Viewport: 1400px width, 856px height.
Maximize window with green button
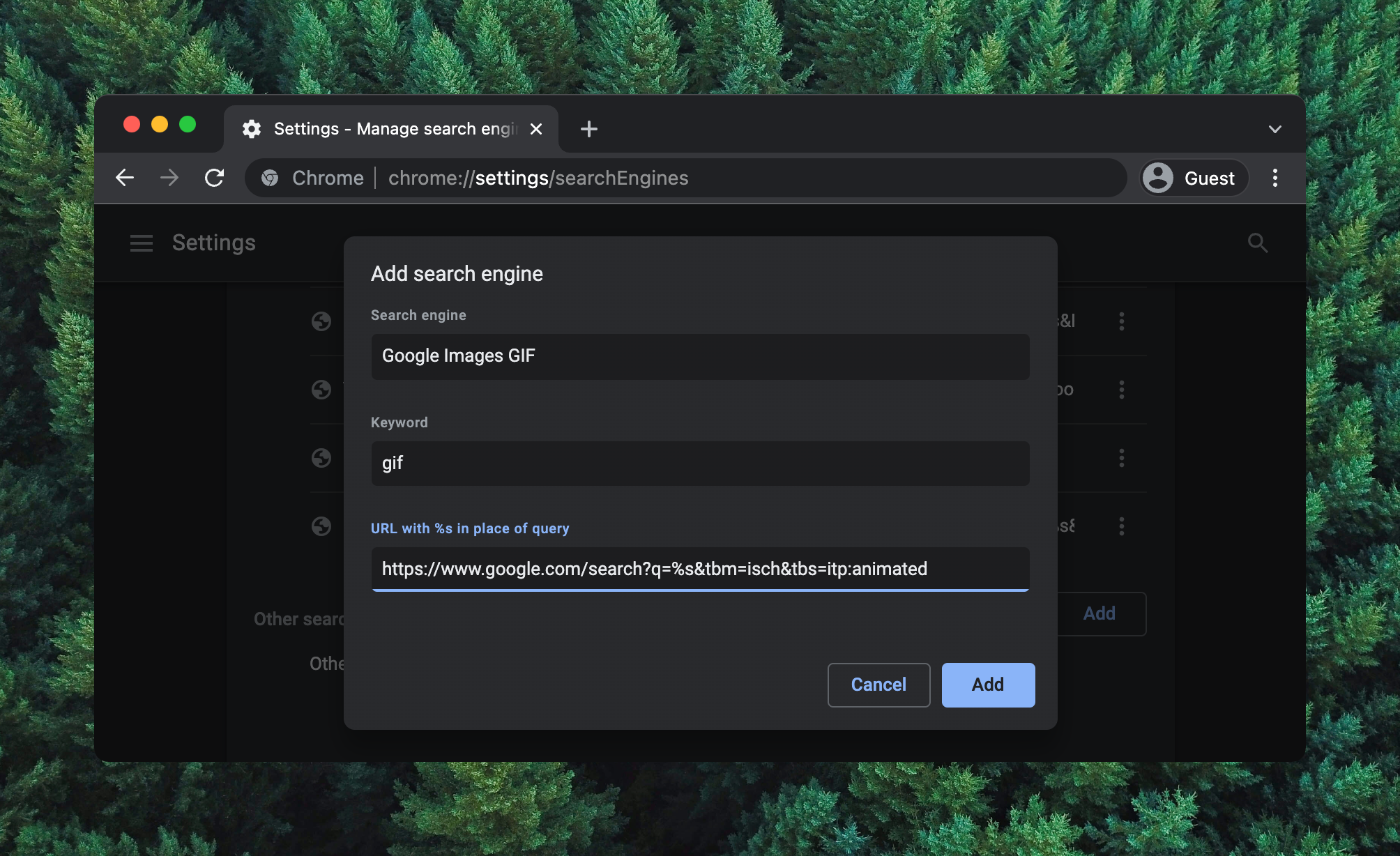(x=188, y=124)
